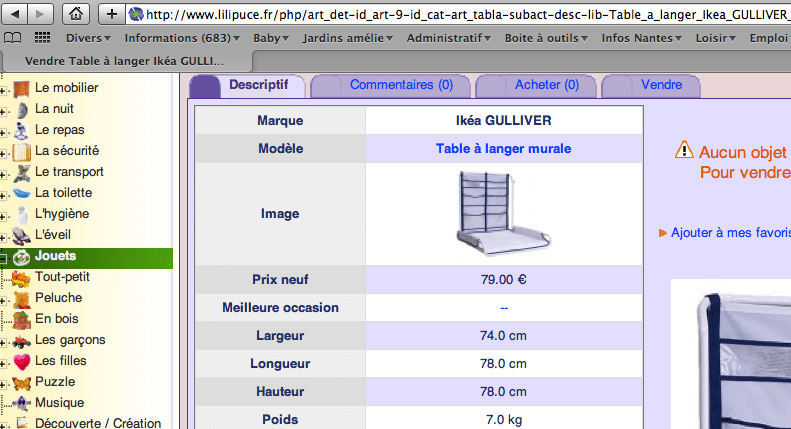Click the En bois wooden blocks icon
This screenshot has height=429, width=791.
22,320
